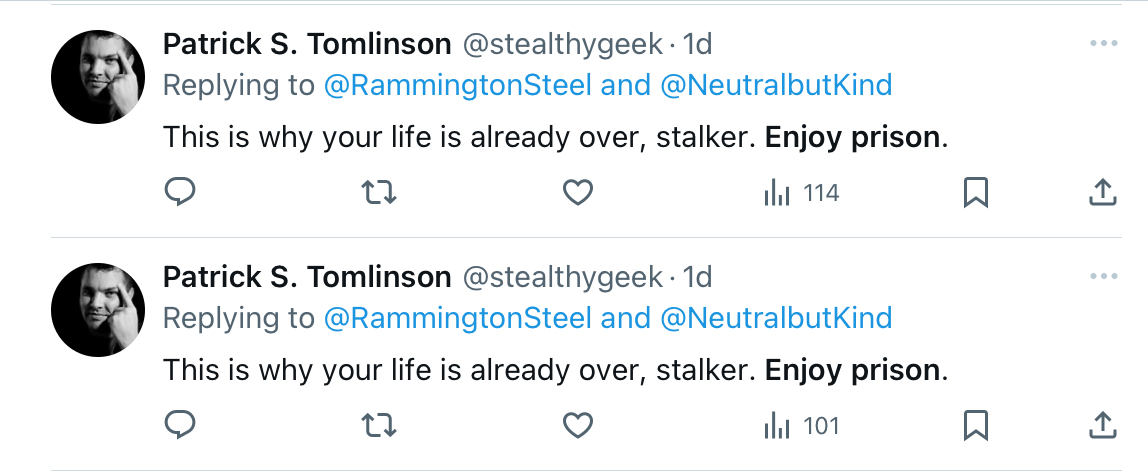This screenshot has height=475, width=1148.
Task: View analytics showing 101 views
Action: tap(801, 426)
